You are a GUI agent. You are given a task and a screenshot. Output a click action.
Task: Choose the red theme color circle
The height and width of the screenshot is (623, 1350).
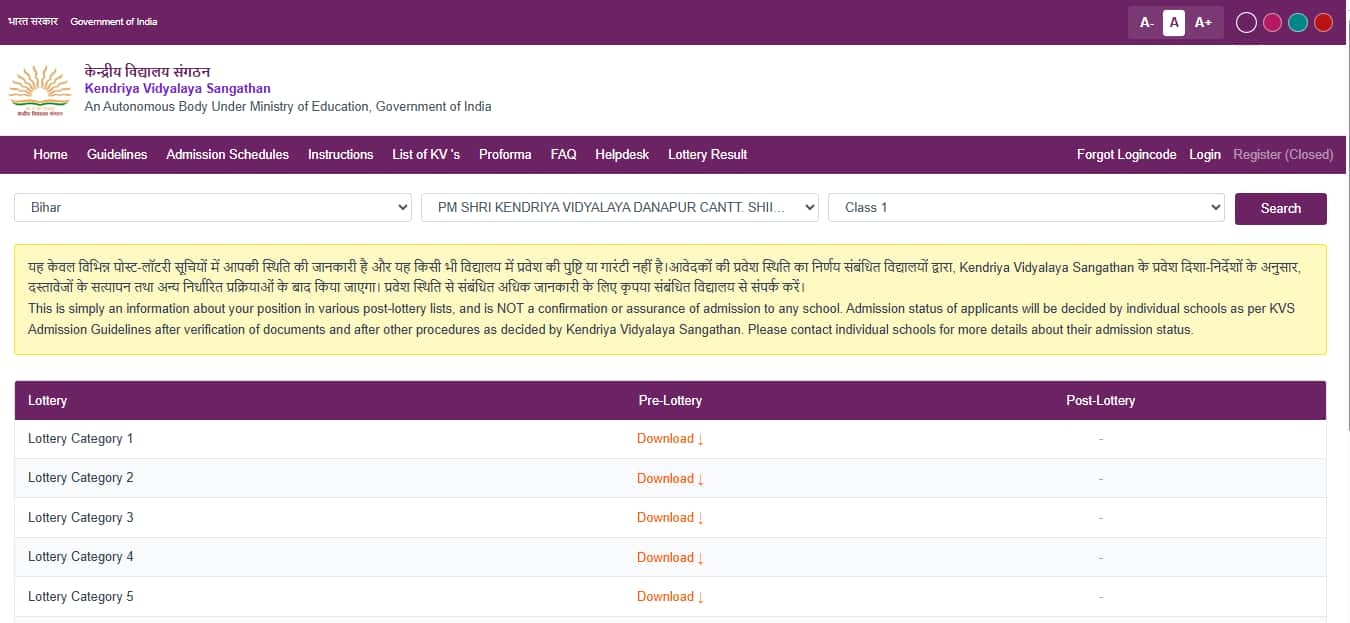(1323, 22)
